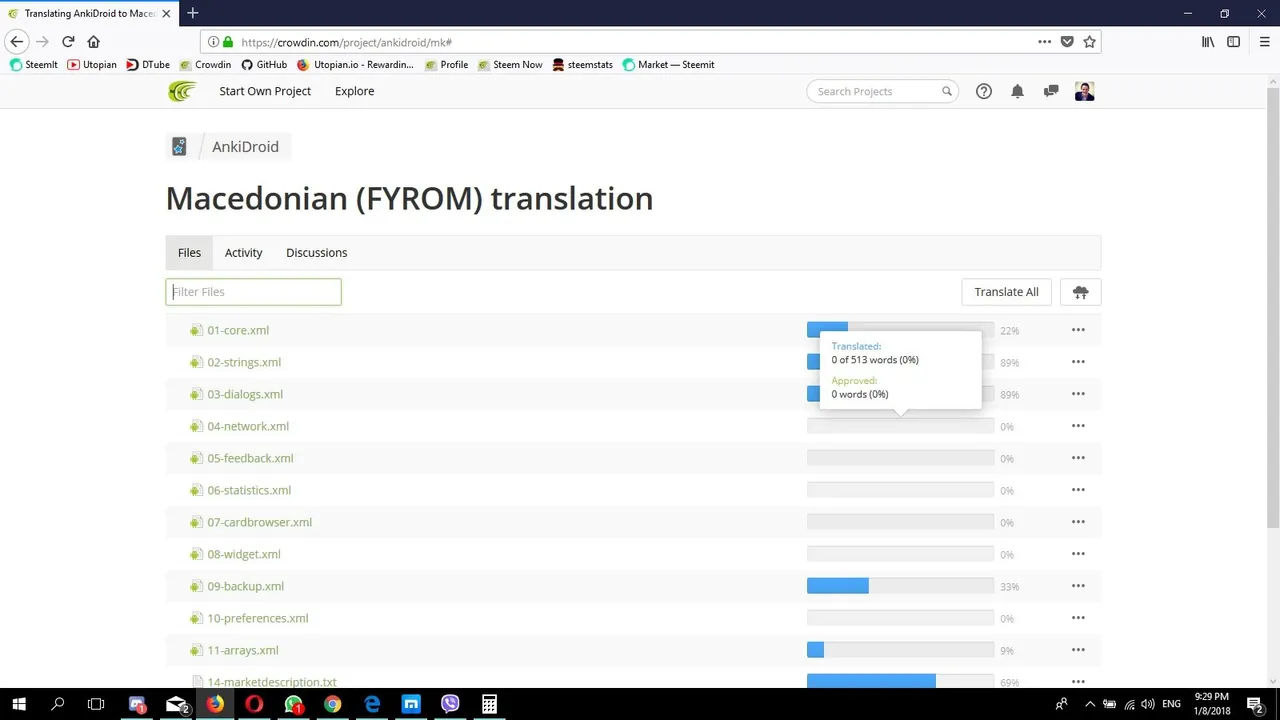Open options menu for 06-statistics.xml
The width and height of the screenshot is (1280, 720).
[1078, 490]
